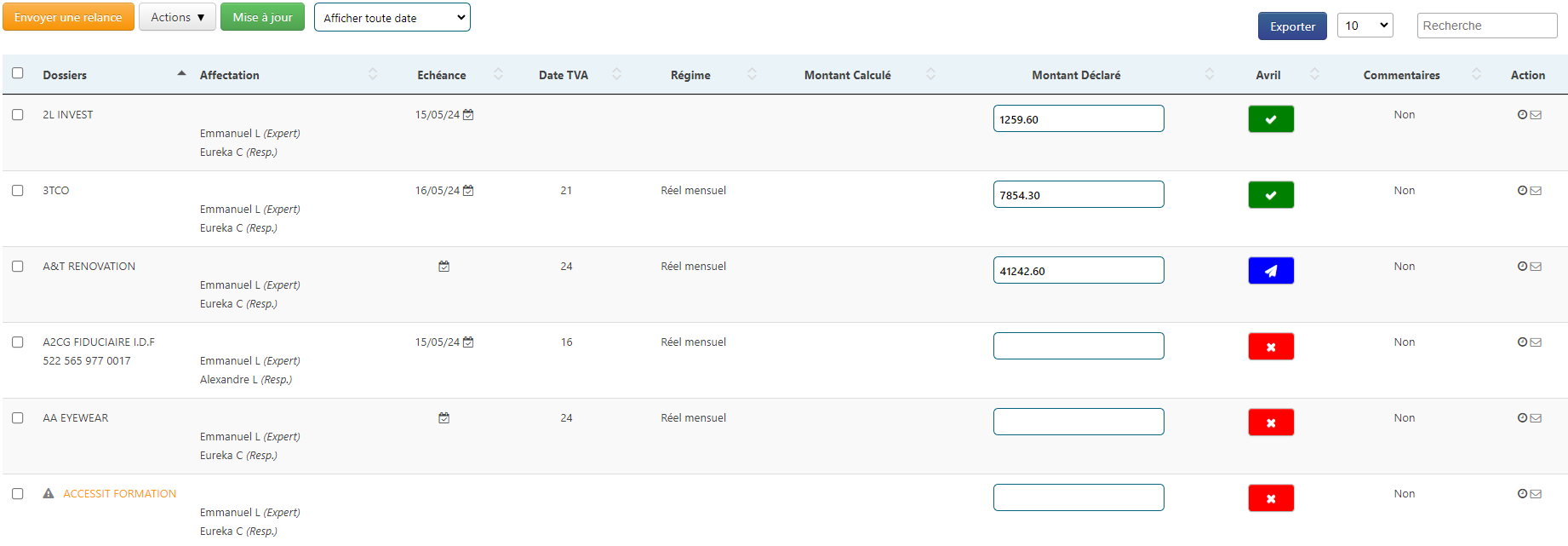
Task: Click the blue paper plane status for A&T RENOVATION
Action: [1270, 271]
